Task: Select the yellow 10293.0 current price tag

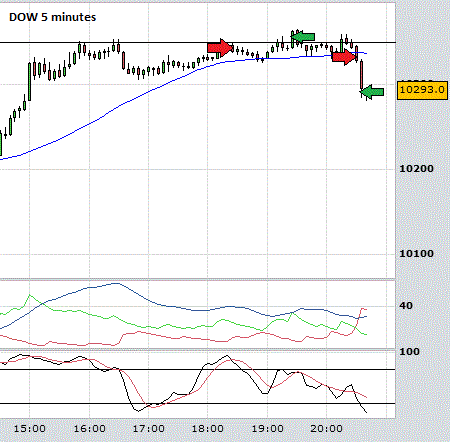Action: point(422,90)
